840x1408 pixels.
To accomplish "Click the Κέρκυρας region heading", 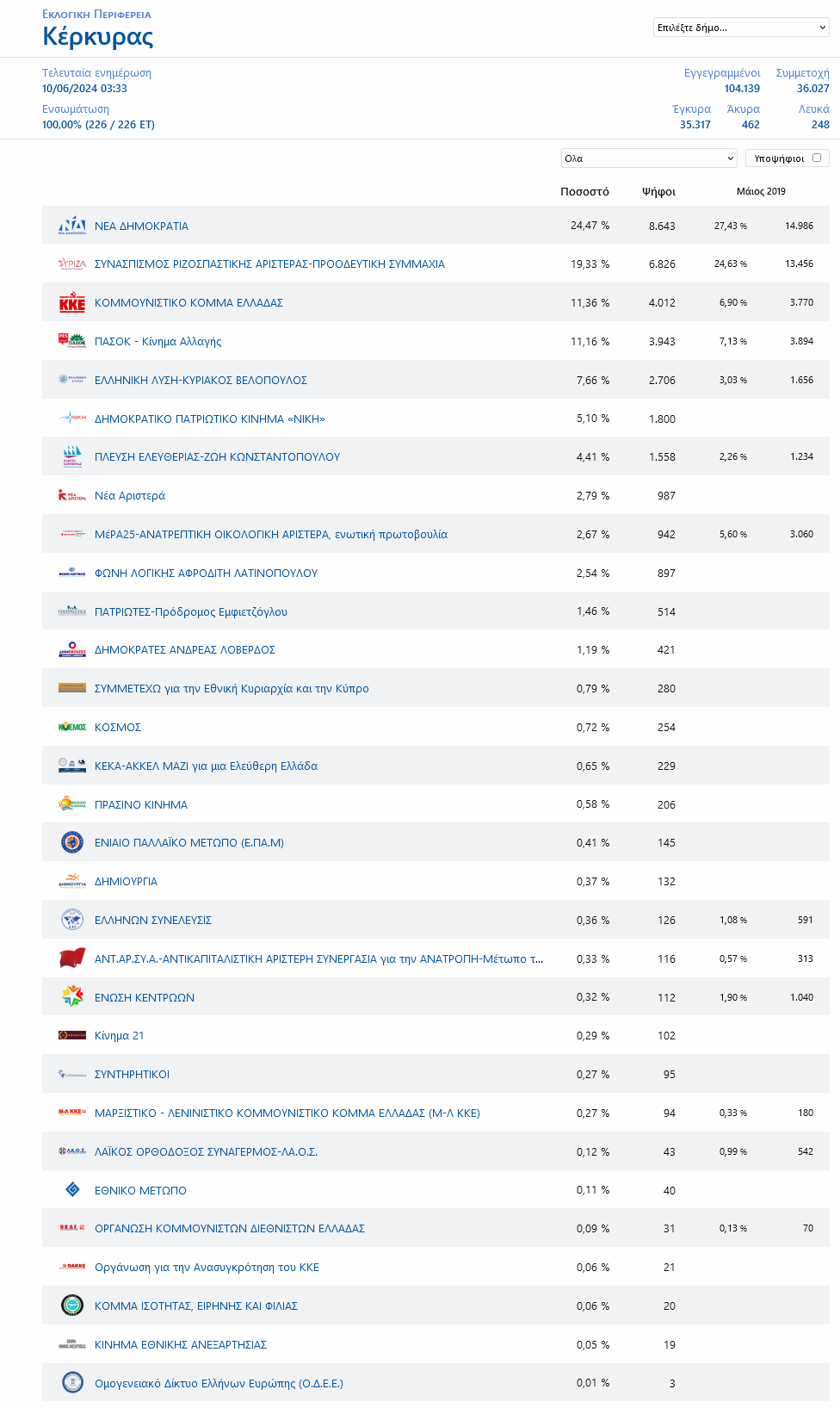I will coord(98,36).
